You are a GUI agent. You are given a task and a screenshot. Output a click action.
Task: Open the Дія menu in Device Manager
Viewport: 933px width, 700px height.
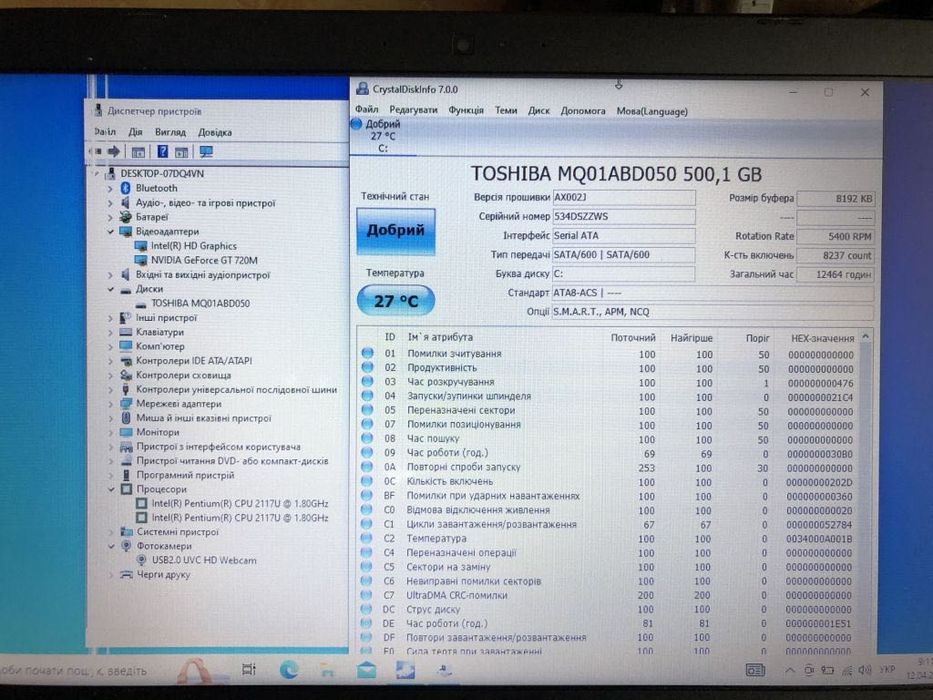click(x=135, y=132)
